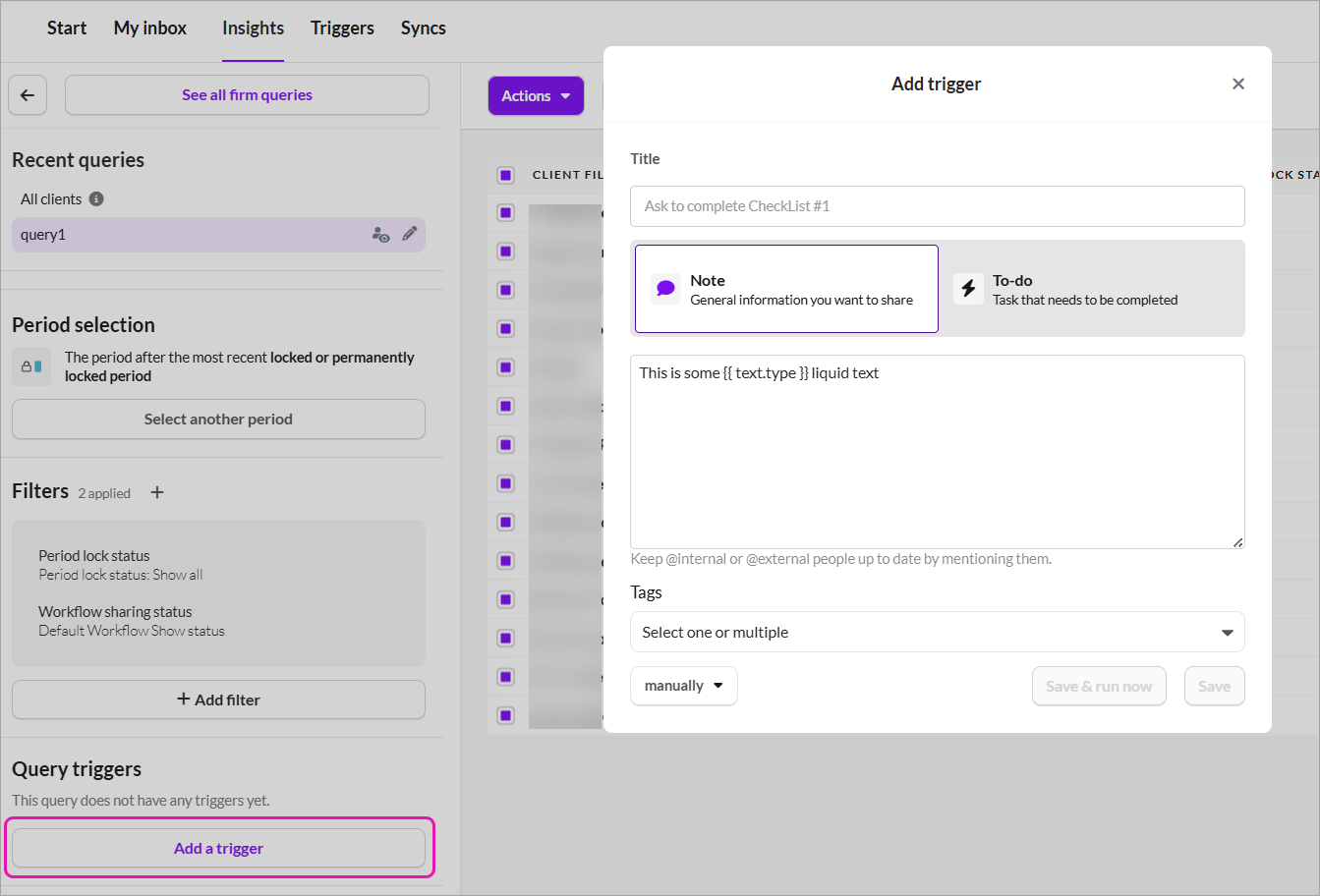
Task: Open the Workflow sharing status filter
Action: click(132, 621)
